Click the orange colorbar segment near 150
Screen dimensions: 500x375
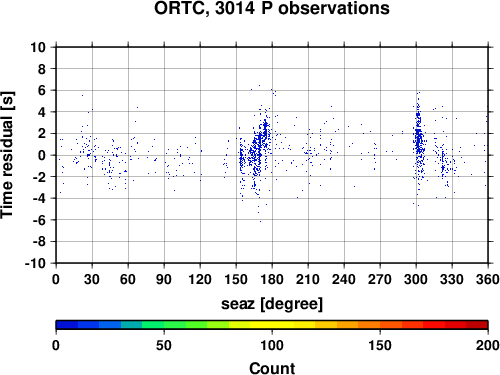(380, 325)
